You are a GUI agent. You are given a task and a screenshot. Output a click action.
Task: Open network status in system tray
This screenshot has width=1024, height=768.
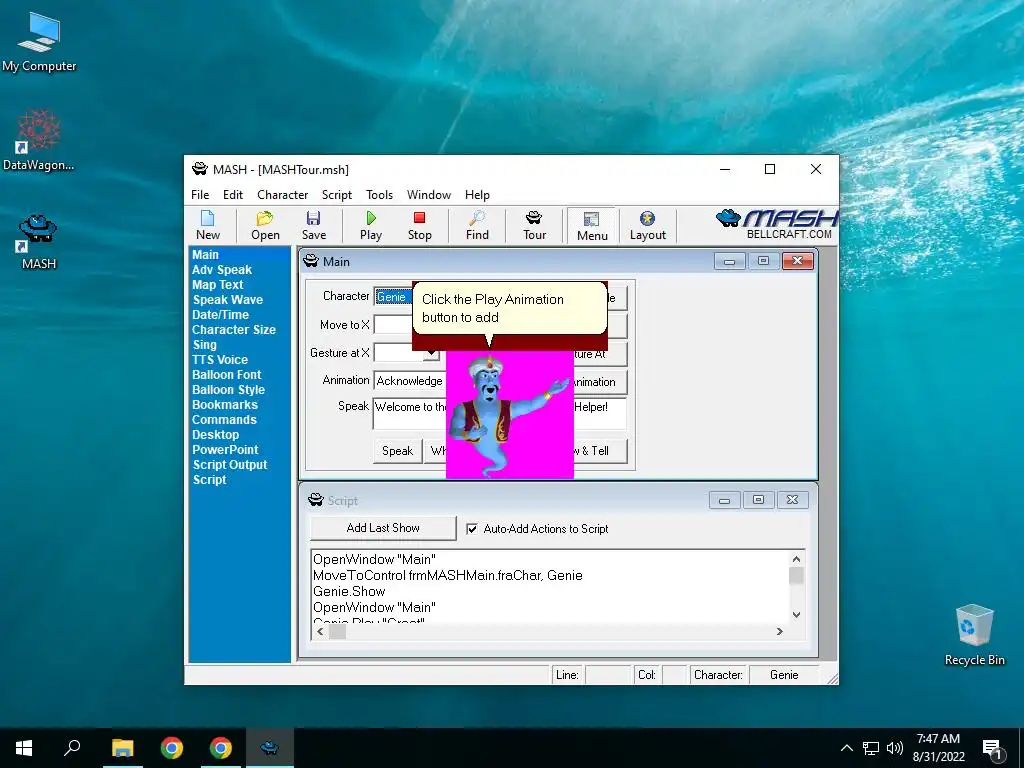(x=871, y=748)
